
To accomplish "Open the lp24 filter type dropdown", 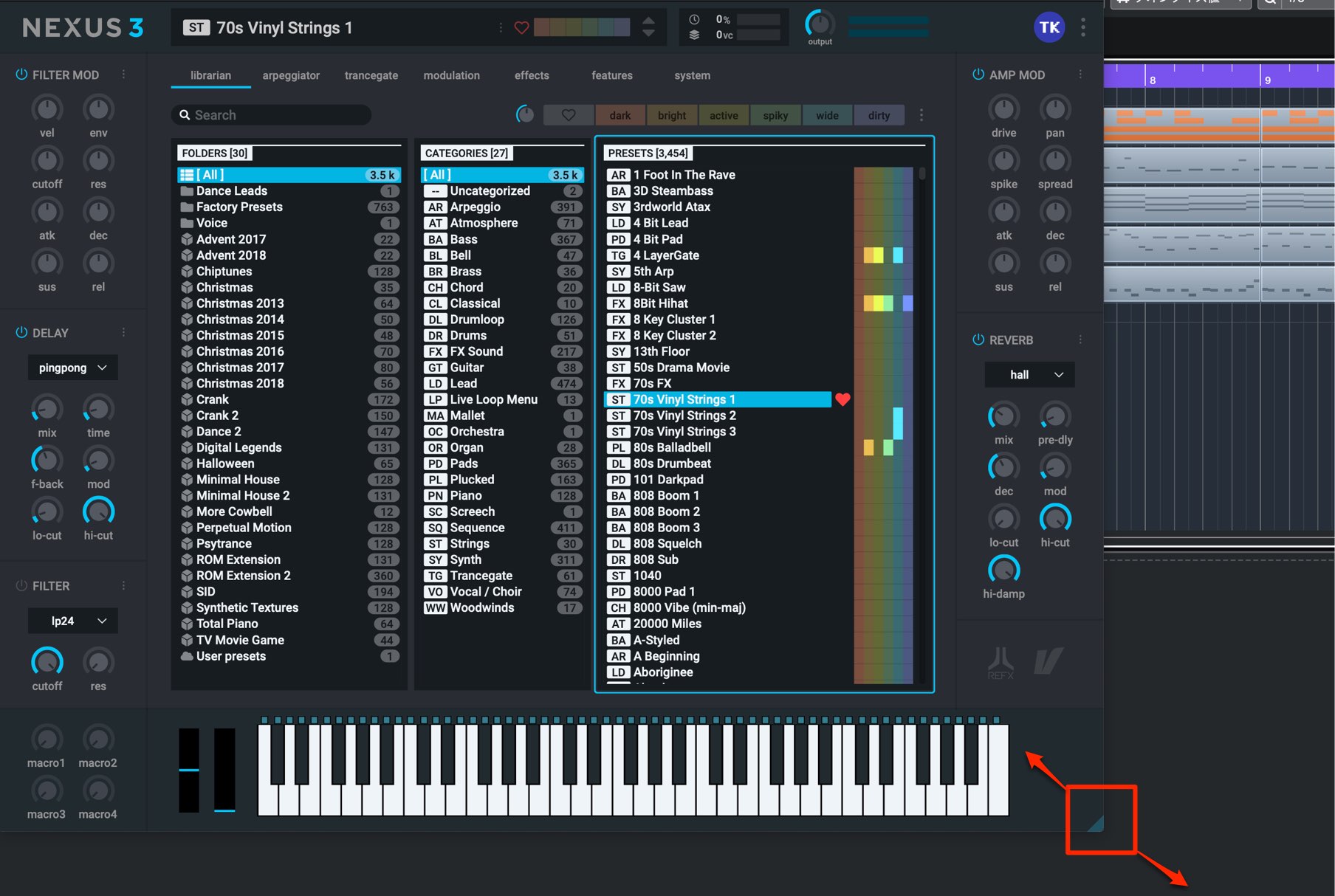I will 72,621.
